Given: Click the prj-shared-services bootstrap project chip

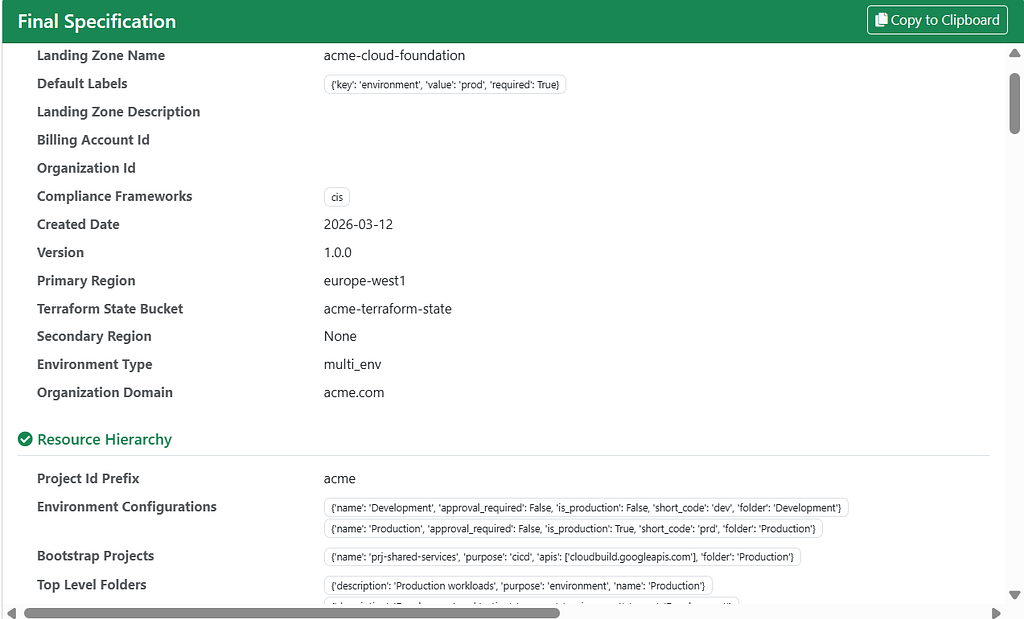Looking at the screenshot, I should 562,557.
